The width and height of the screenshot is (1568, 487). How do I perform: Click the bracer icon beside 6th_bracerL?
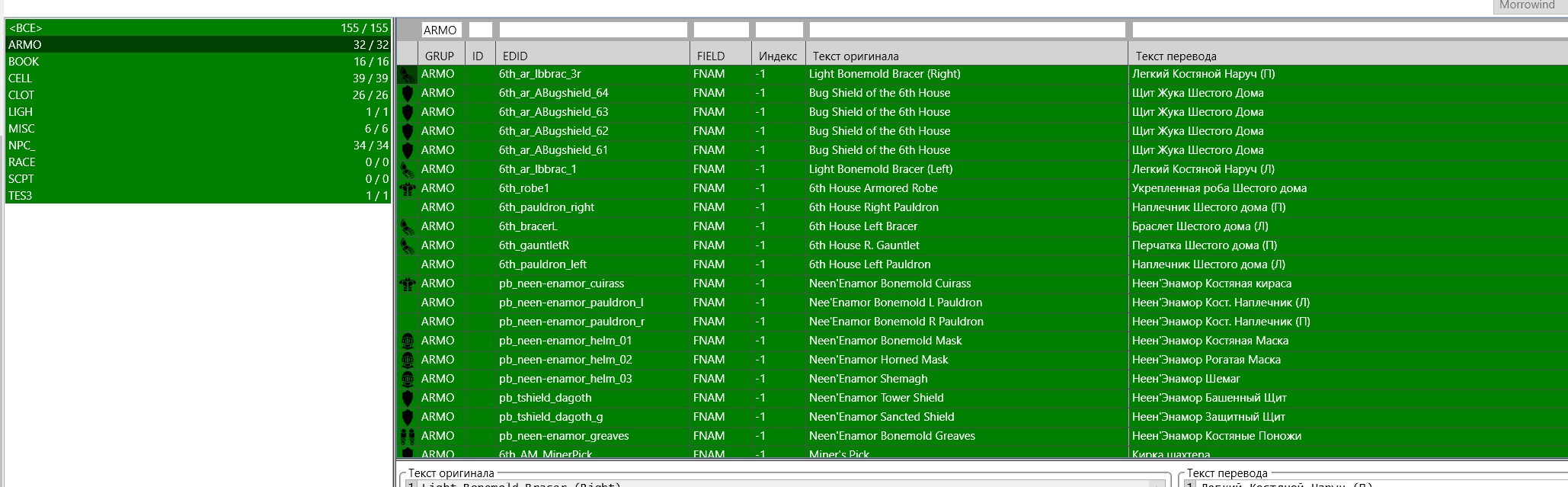(x=408, y=227)
